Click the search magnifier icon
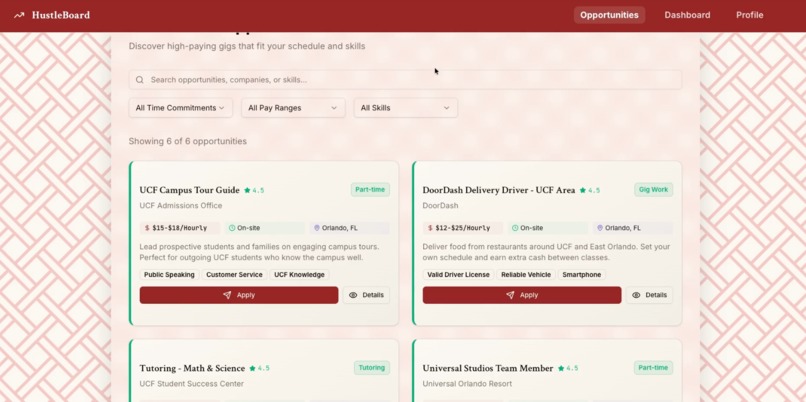The height and width of the screenshot is (402, 806). tap(140, 80)
